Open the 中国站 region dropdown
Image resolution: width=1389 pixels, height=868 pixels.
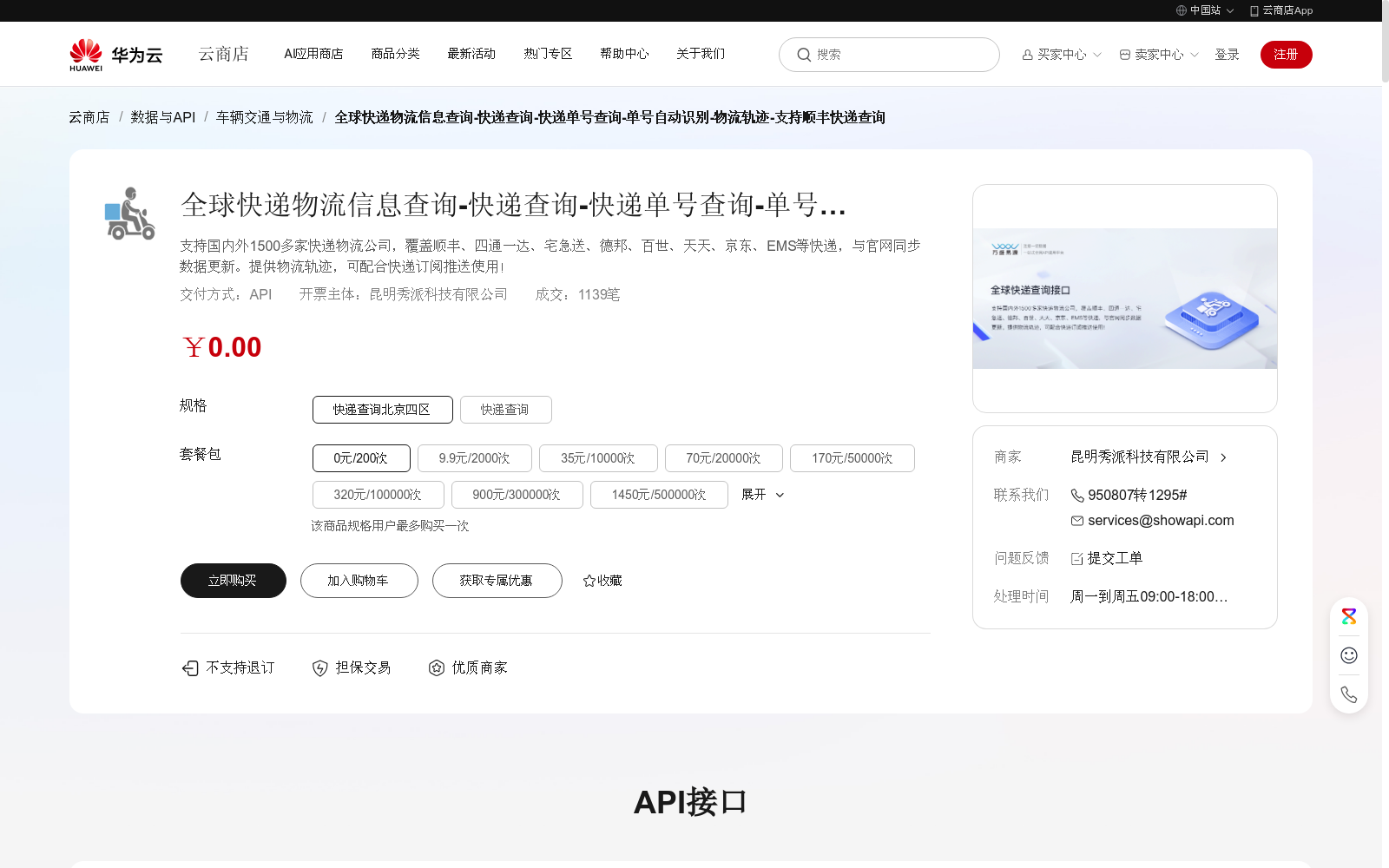pos(1205,10)
